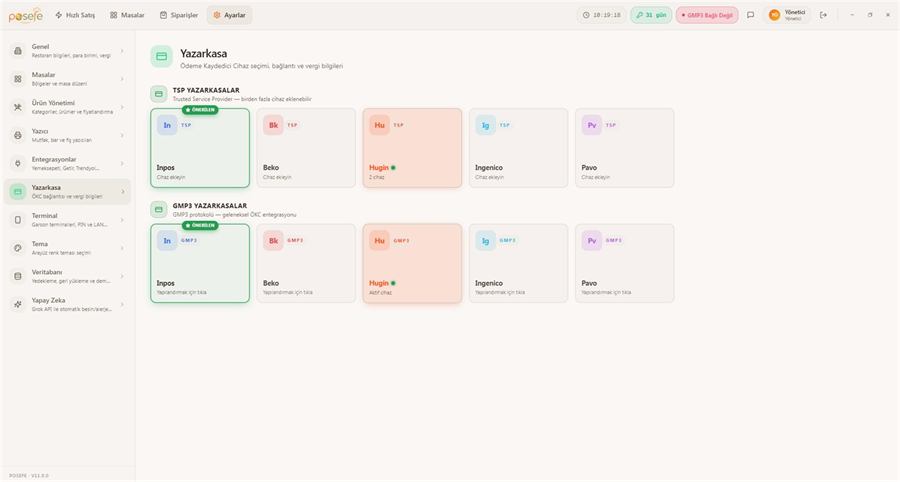
Task: Select the Pavo TSP card icon
Action: pos(592,125)
